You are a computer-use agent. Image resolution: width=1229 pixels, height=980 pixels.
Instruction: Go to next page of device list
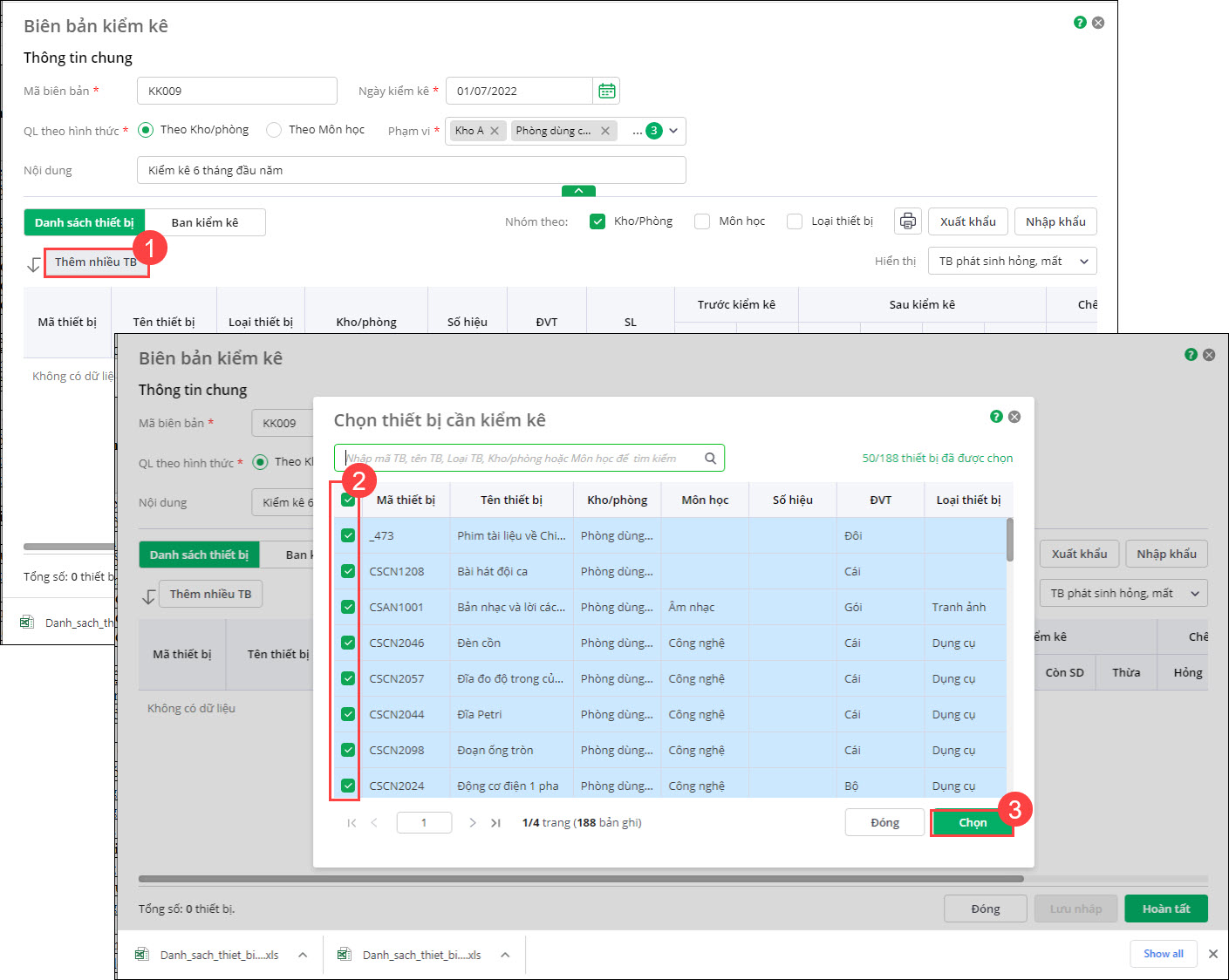pos(472,823)
